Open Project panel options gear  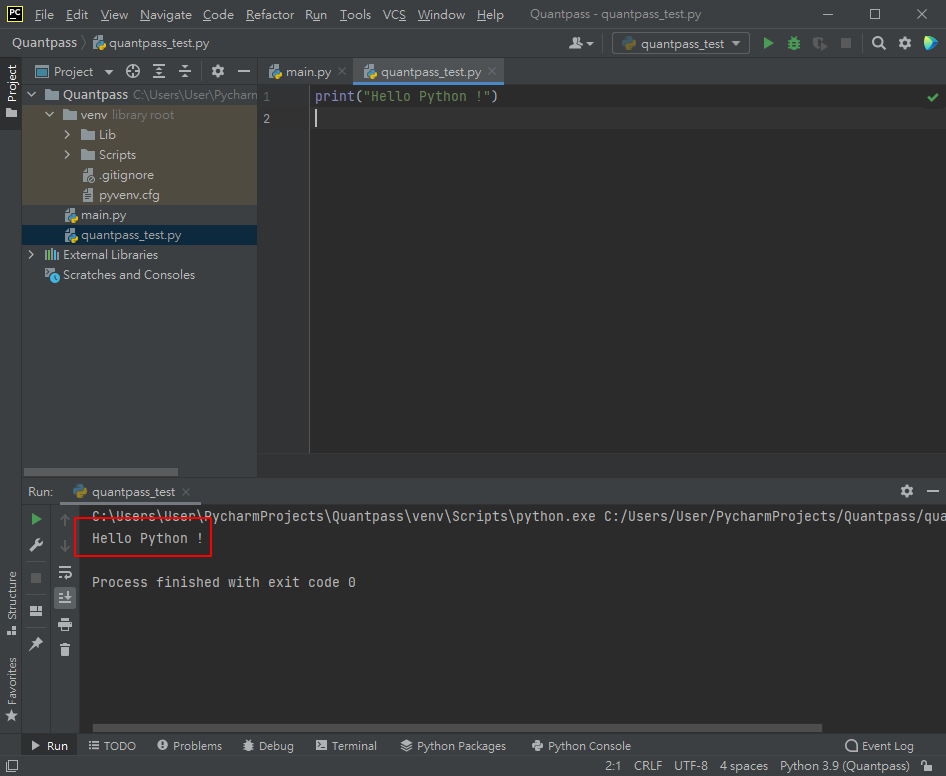pos(218,72)
